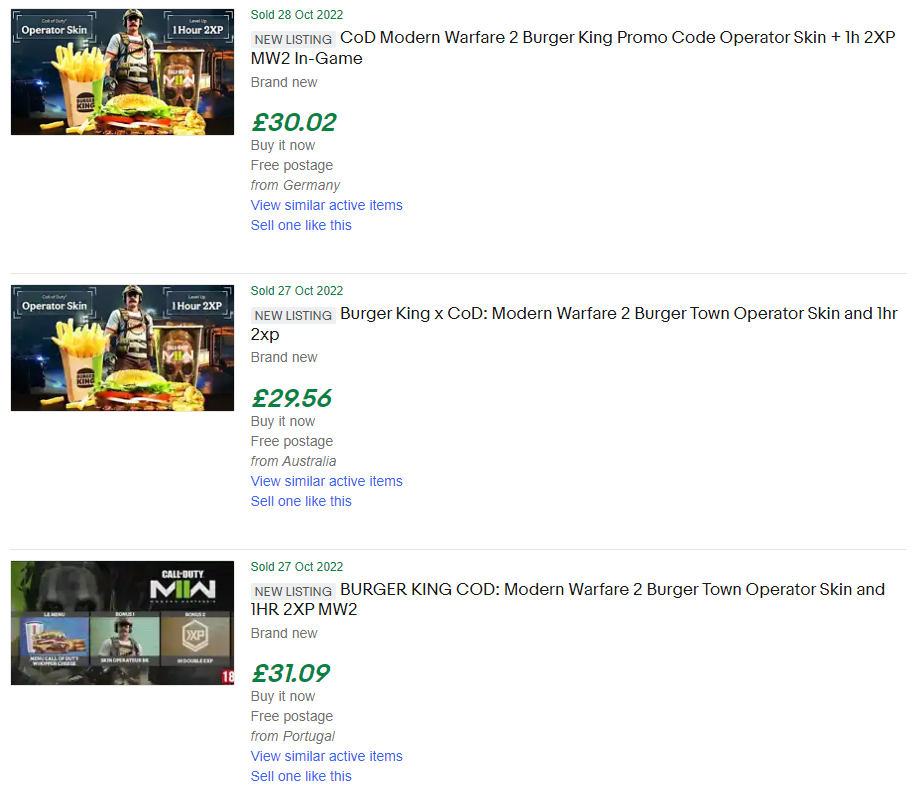917x808 pixels.
Task: Click View similar active items under the £30.02 listing
Action: tap(326, 205)
